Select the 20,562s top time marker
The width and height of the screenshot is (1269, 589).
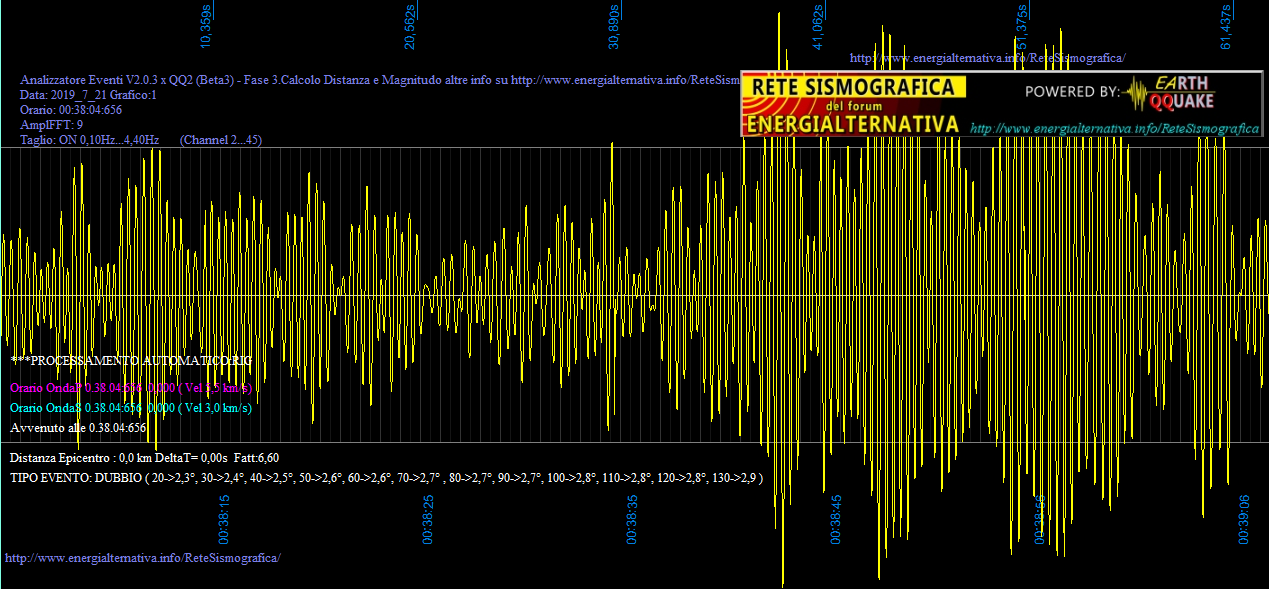[x=410, y=26]
